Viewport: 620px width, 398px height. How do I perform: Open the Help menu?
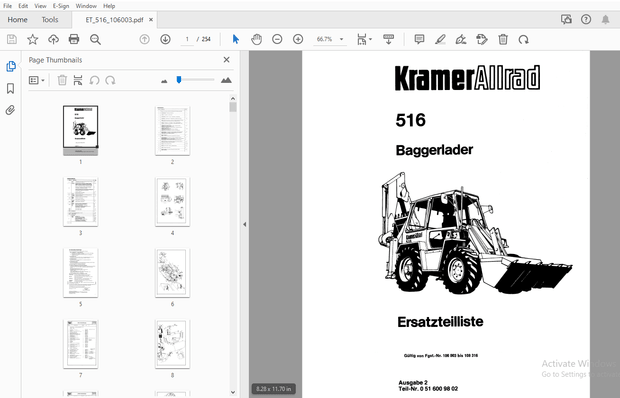(x=109, y=6)
